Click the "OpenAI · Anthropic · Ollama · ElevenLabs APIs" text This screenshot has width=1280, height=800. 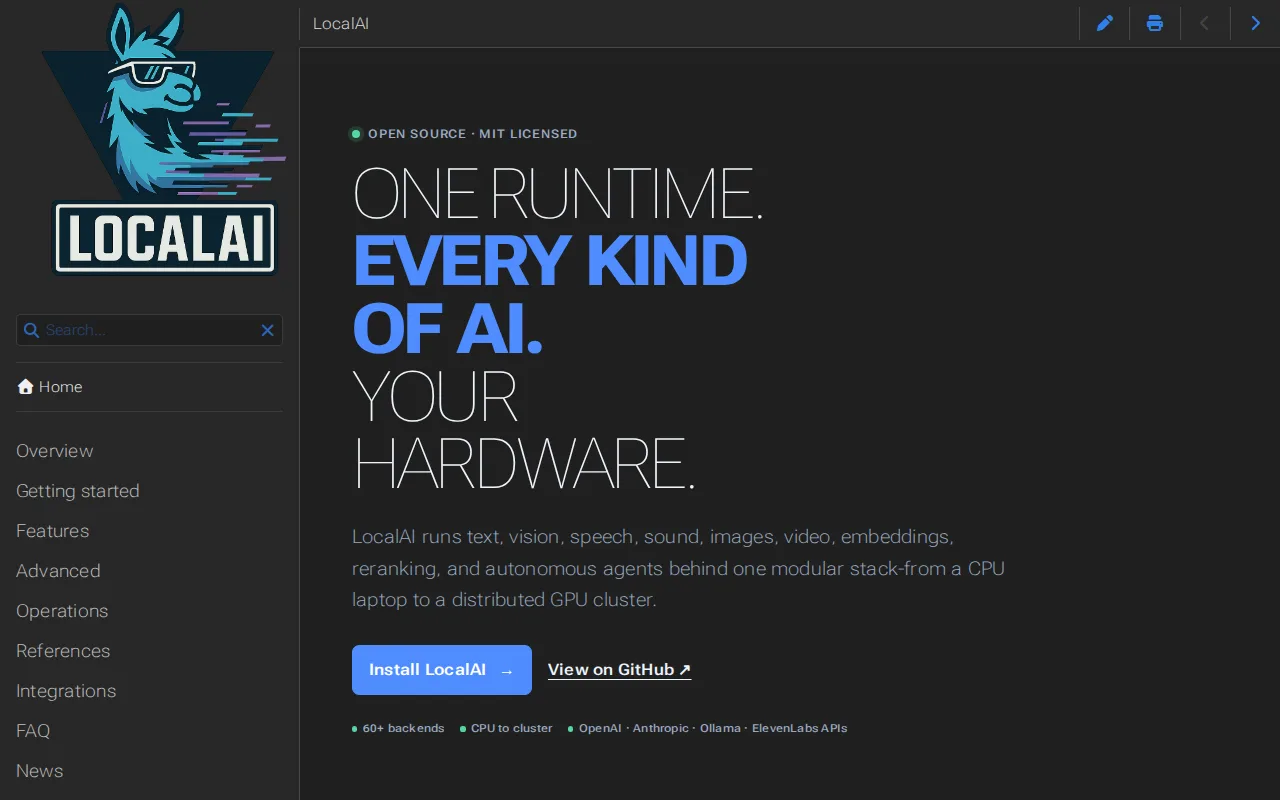[713, 728]
